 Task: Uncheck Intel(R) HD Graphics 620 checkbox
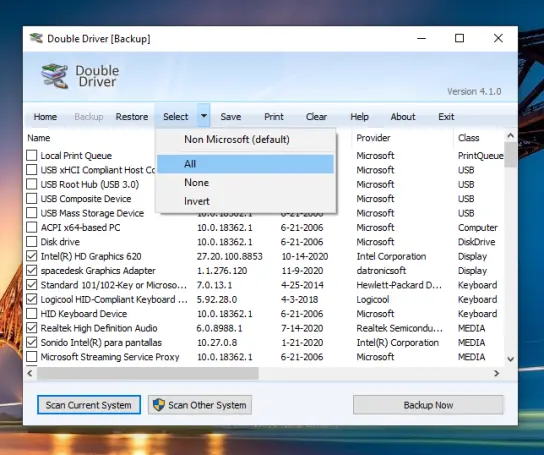pos(32,256)
